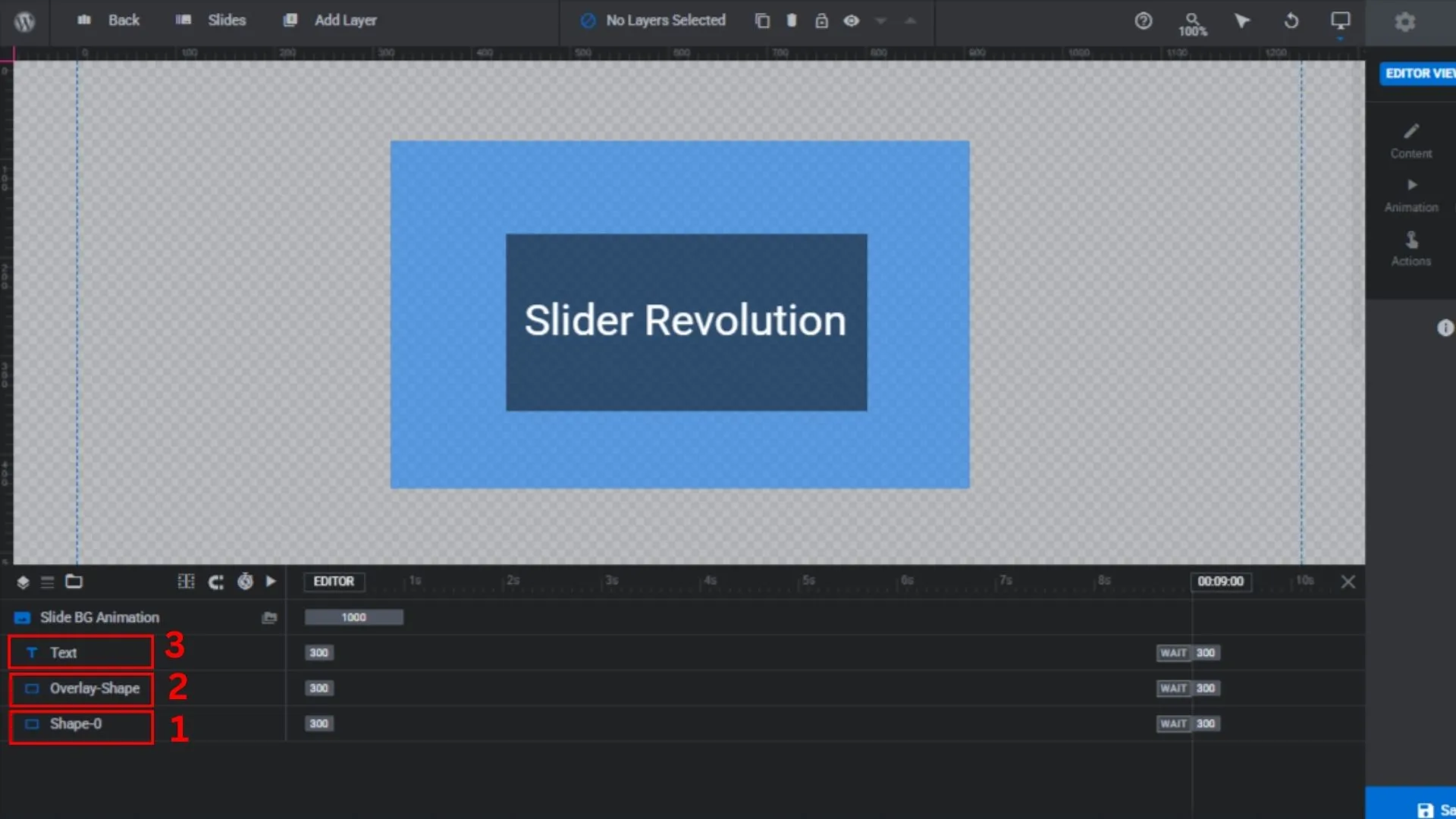1456x819 pixels.
Task: Switch to the Content tab
Action: pyautogui.click(x=1411, y=141)
